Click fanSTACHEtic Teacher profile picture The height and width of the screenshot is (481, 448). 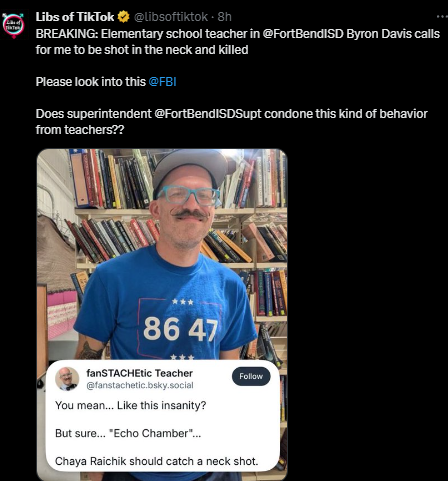[67, 379]
